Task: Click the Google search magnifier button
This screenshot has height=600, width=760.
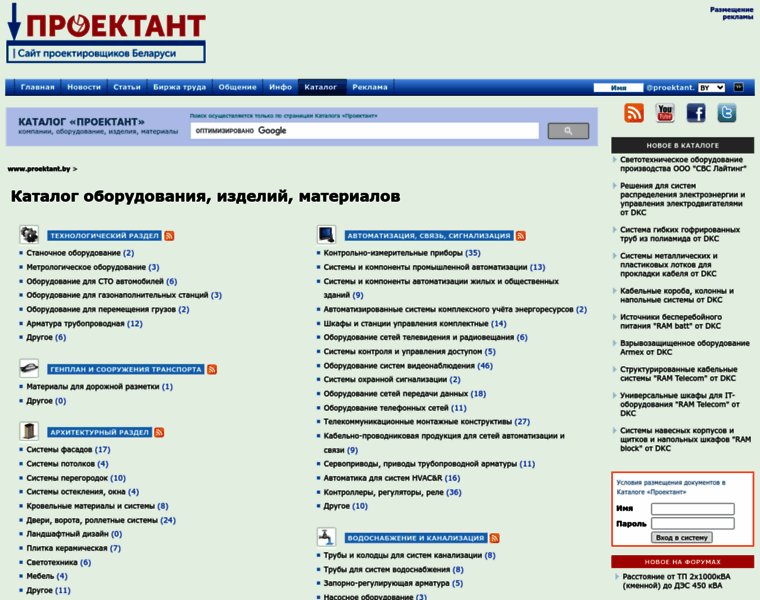Action: pos(568,131)
